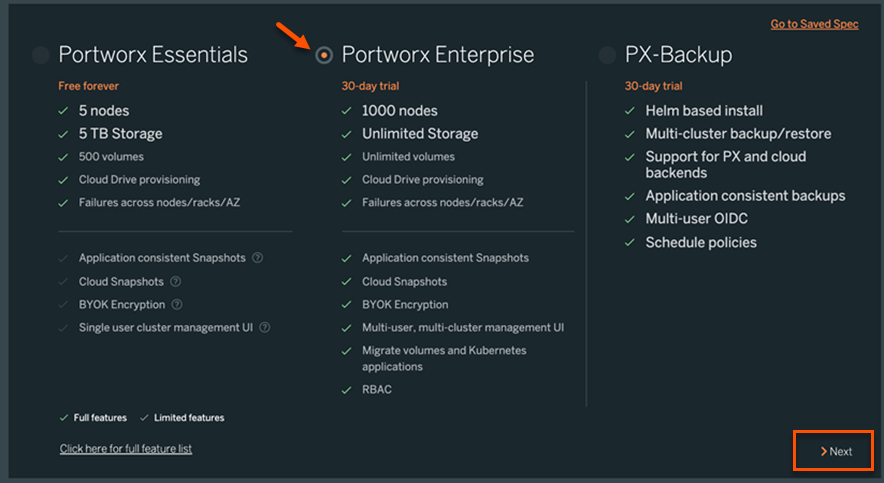Select the Portworx Essentials radio button
The width and height of the screenshot is (884, 483).
click(x=41, y=55)
